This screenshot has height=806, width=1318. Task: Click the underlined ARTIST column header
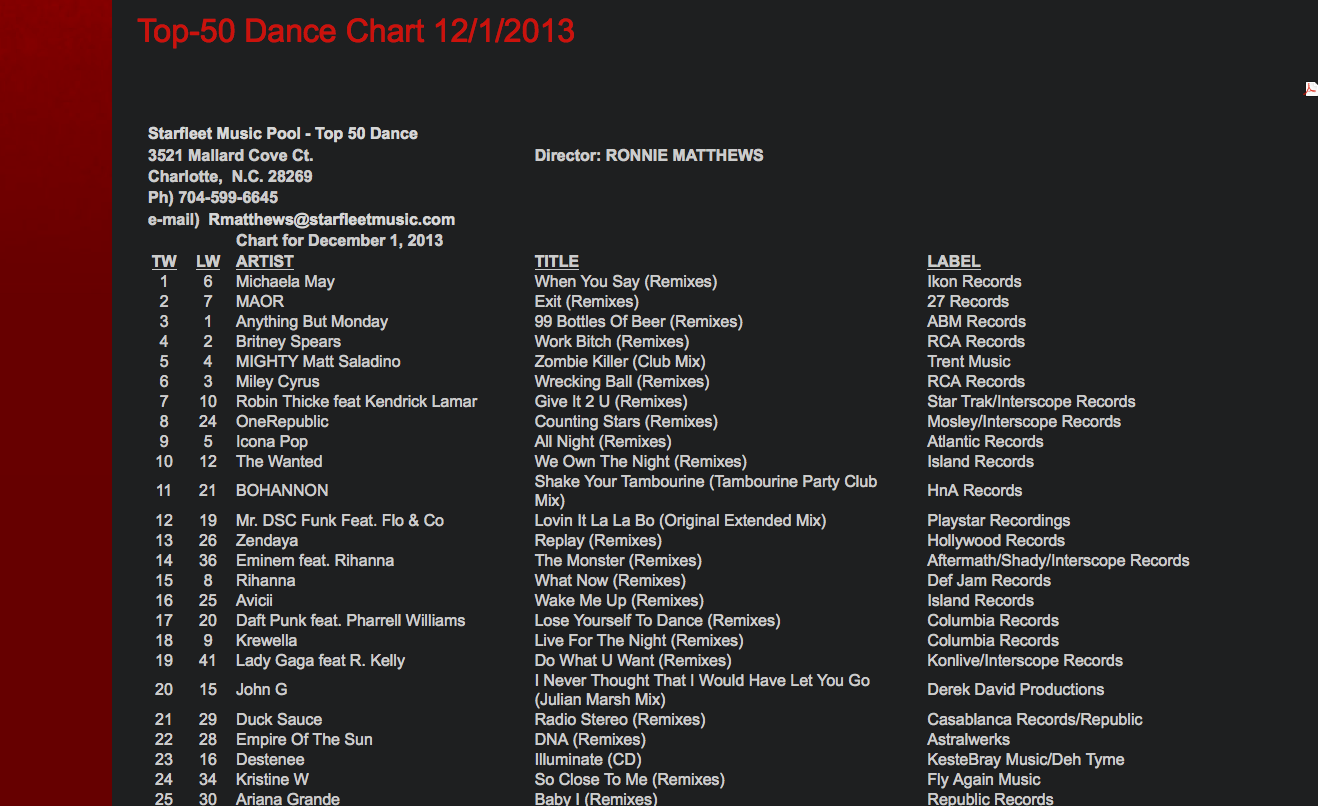tap(265, 262)
